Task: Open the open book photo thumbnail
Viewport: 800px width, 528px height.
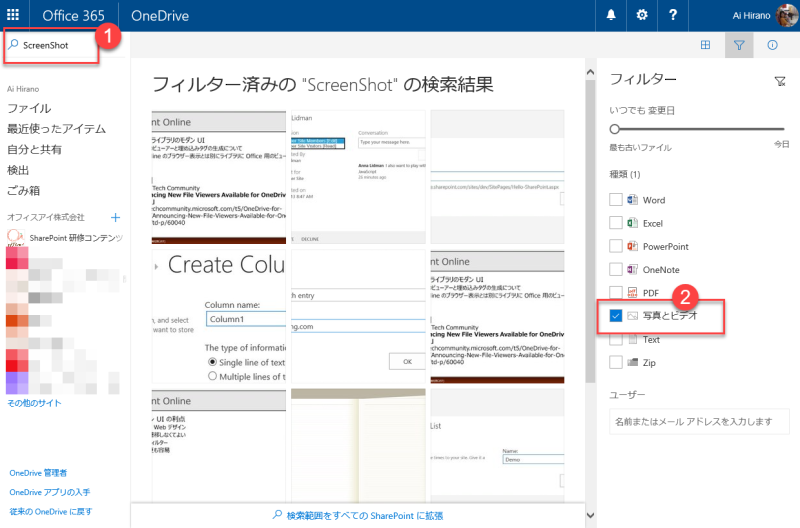Action: (358, 446)
